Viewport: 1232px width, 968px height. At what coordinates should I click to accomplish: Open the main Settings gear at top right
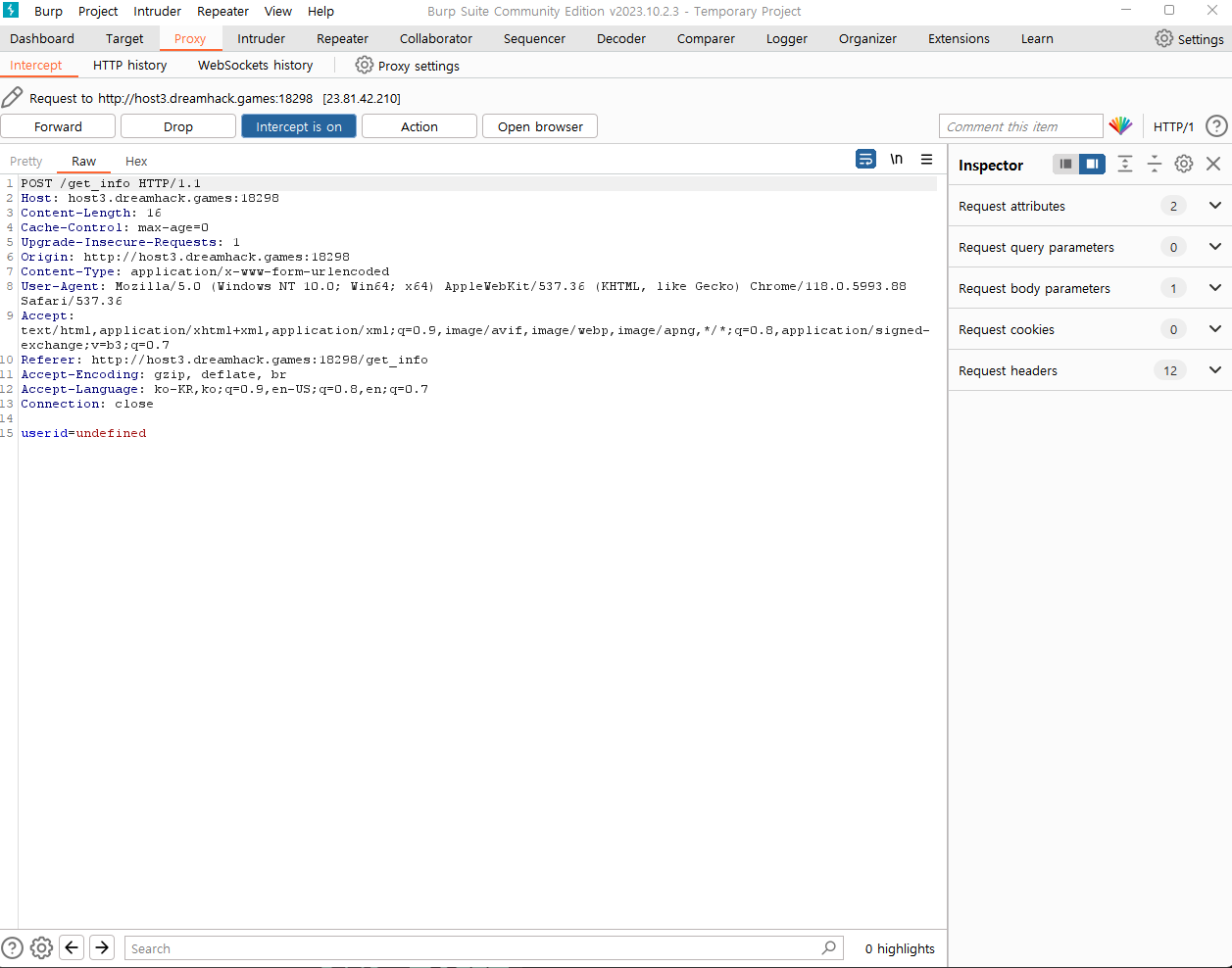point(1163,38)
